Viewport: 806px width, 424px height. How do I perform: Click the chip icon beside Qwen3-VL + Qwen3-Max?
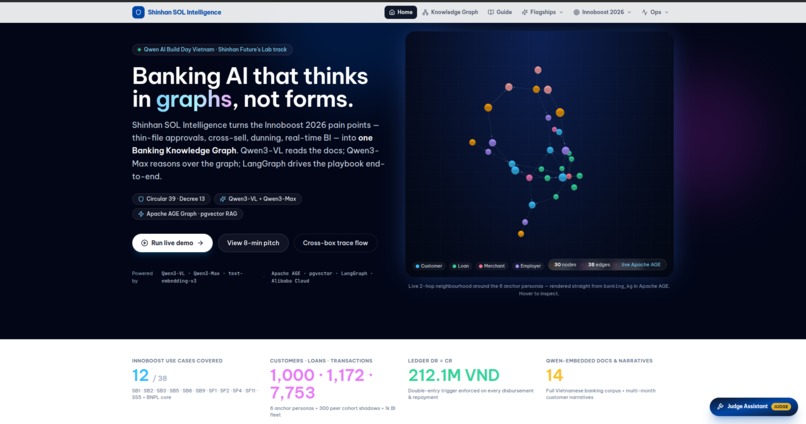pyautogui.click(x=223, y=199)
